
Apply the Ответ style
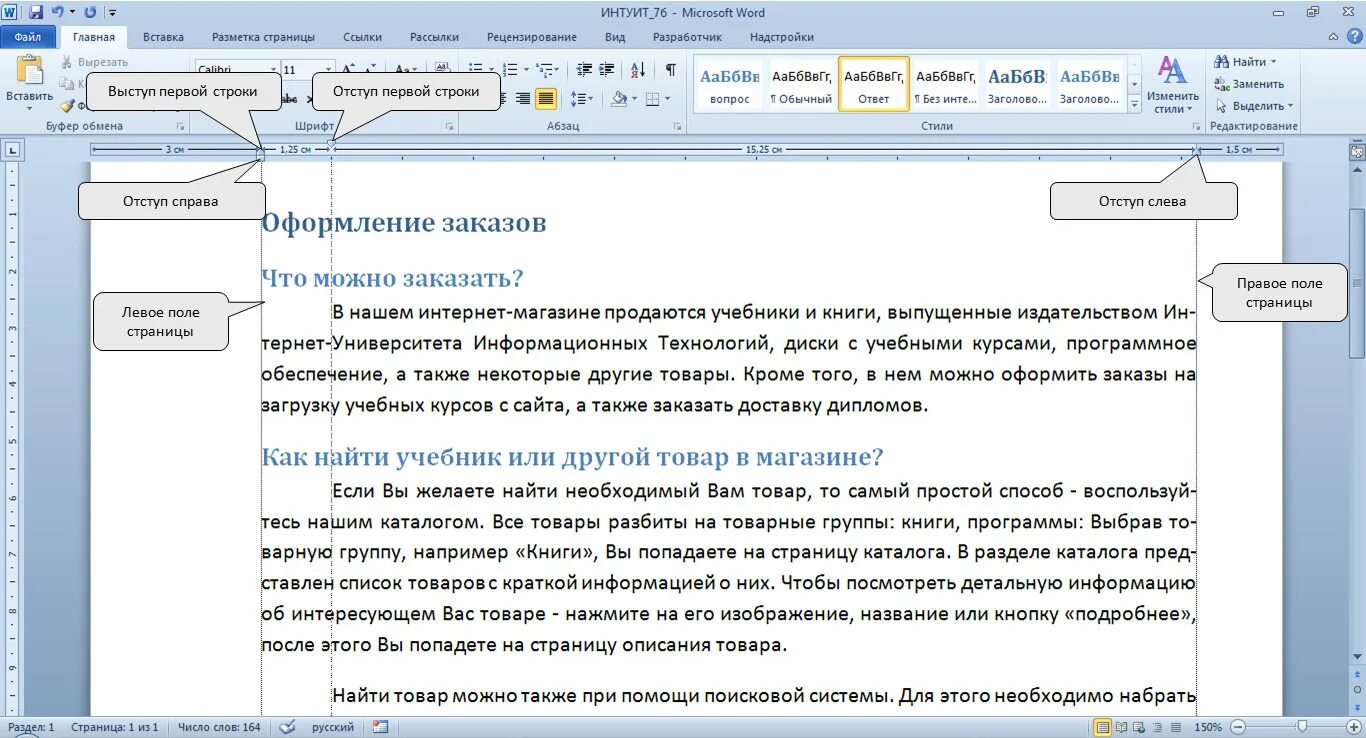(x=873, y=83)
